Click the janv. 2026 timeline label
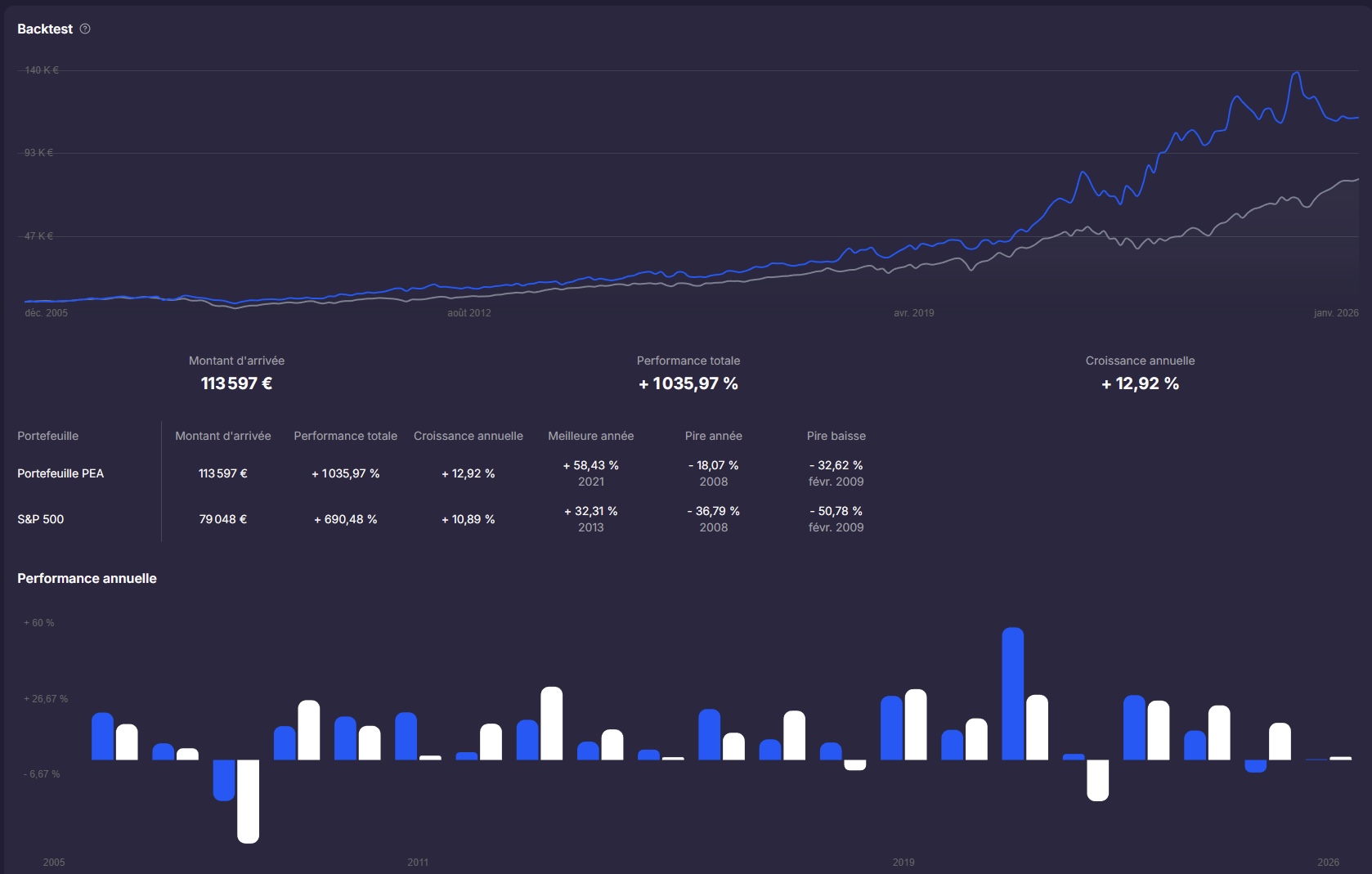The height and width of the screenshot is (874, 1372). pos(1335,313)
